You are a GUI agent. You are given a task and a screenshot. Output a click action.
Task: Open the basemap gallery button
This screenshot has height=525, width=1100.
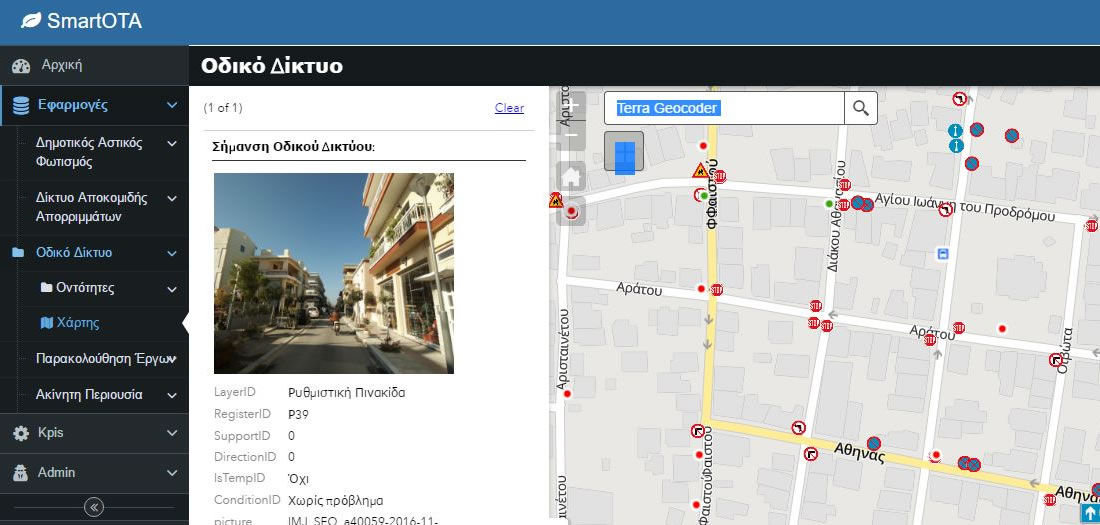tap(624, 152)
